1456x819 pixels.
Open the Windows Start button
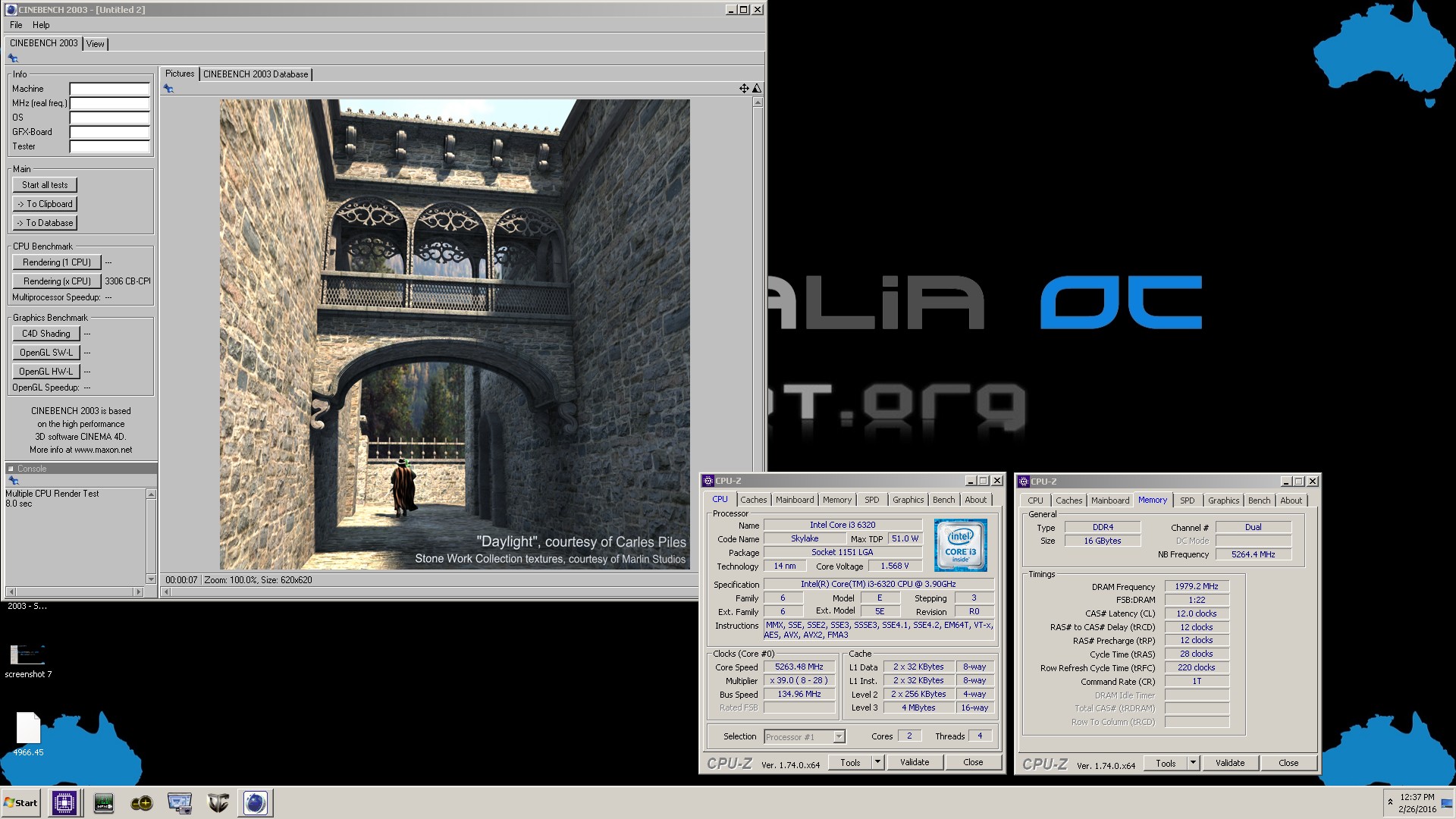[21, 802]
